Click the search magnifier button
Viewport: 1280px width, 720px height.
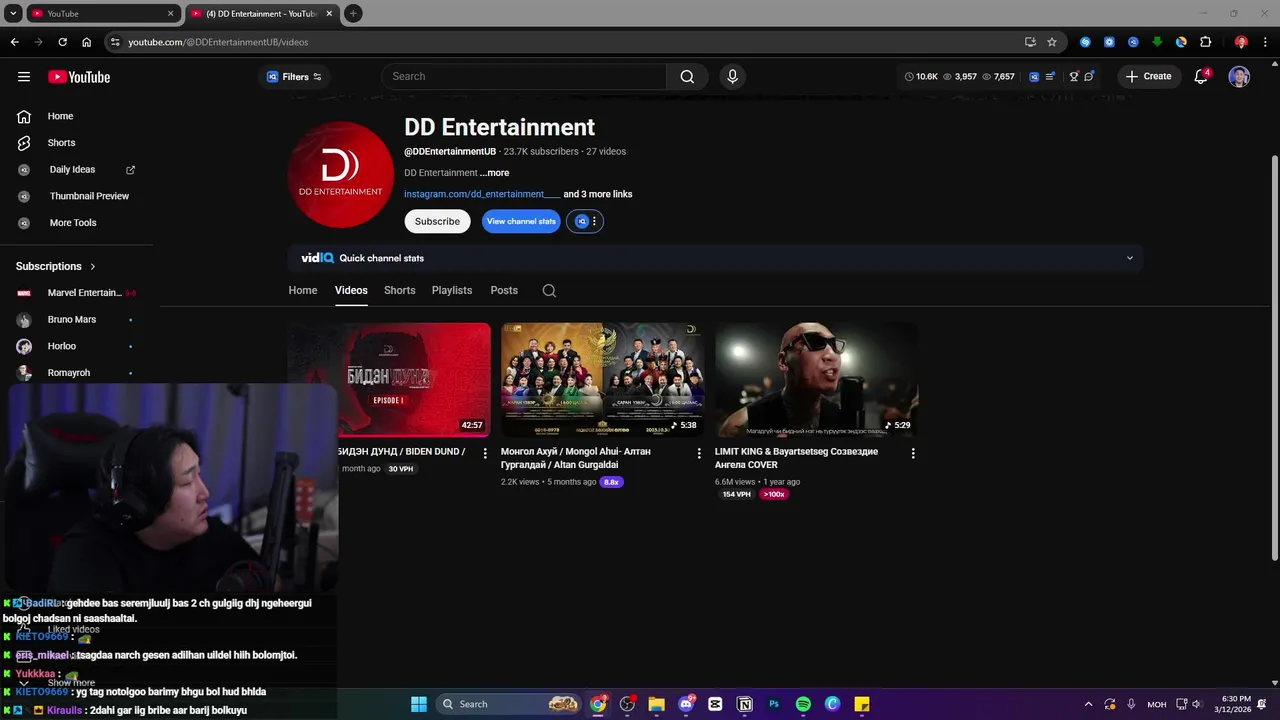[x=687, y=77]
